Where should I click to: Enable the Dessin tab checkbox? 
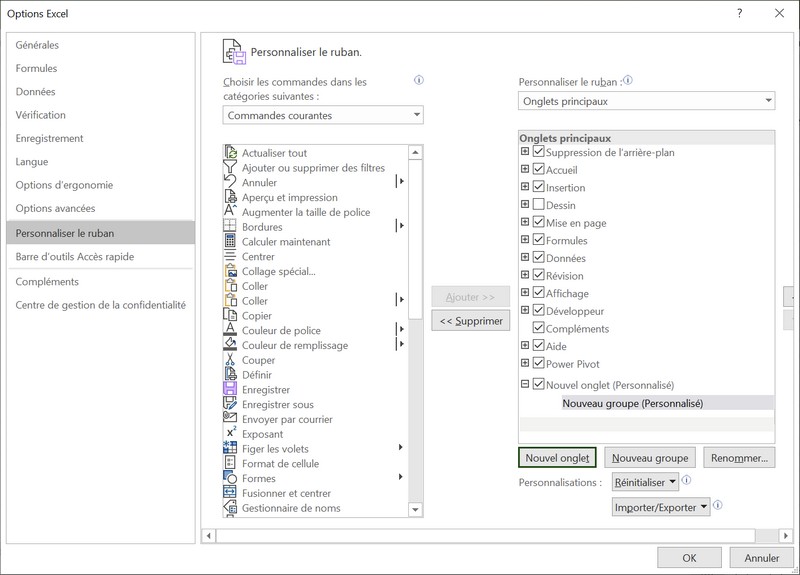tap(539, 205)
